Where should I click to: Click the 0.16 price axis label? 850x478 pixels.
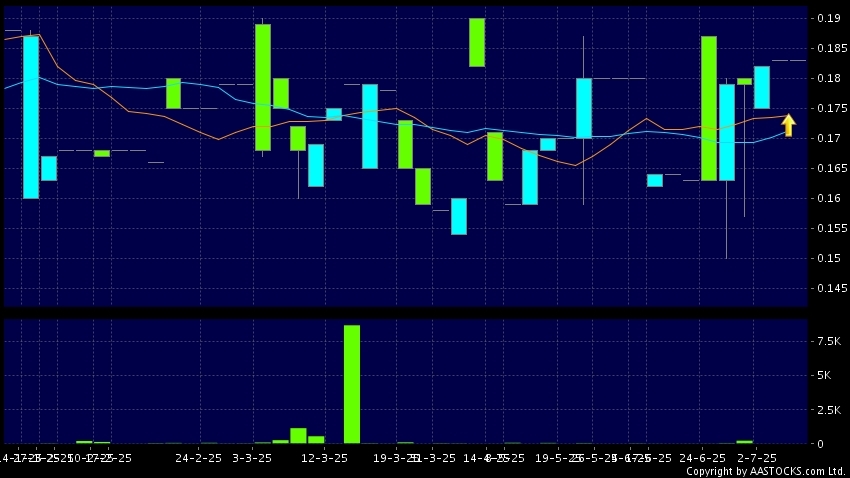[828, 198]
